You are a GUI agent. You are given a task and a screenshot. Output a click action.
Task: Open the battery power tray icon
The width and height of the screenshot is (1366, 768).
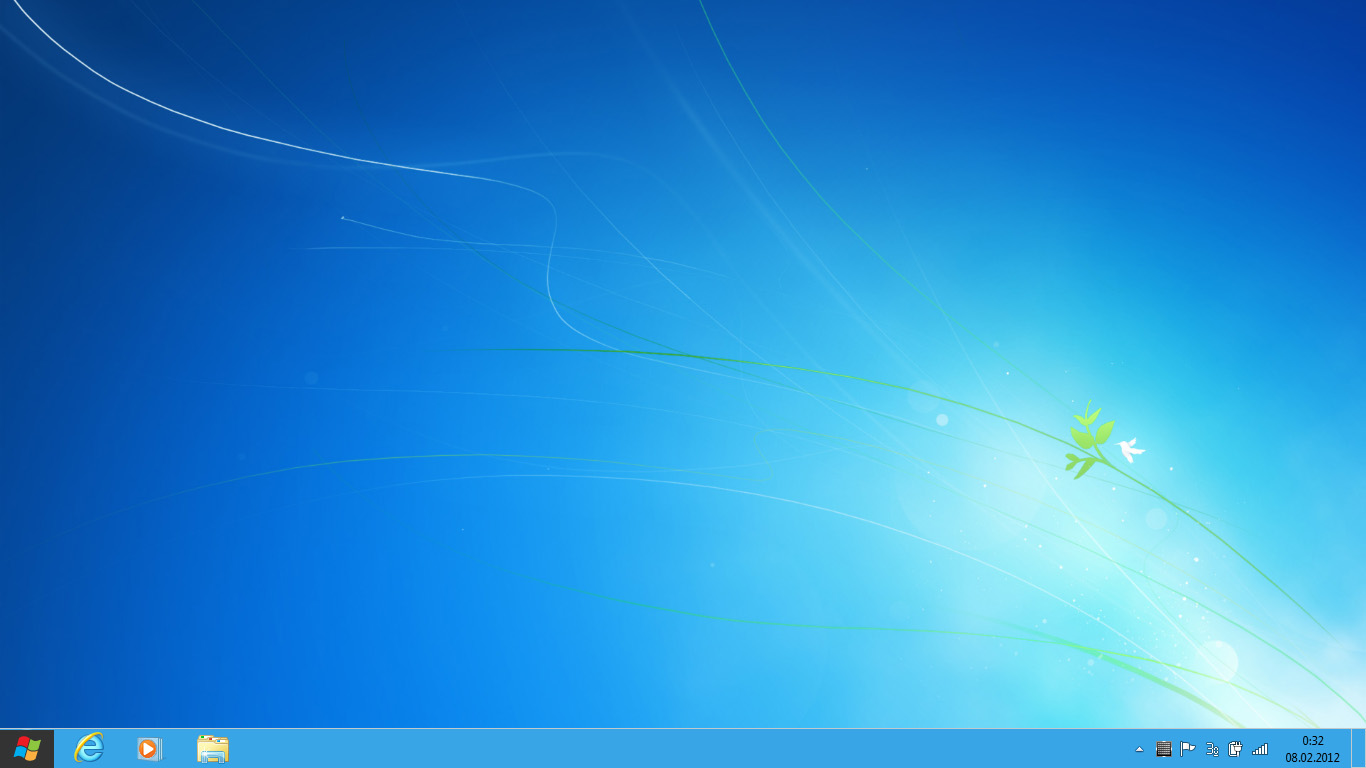(1236, 749)
